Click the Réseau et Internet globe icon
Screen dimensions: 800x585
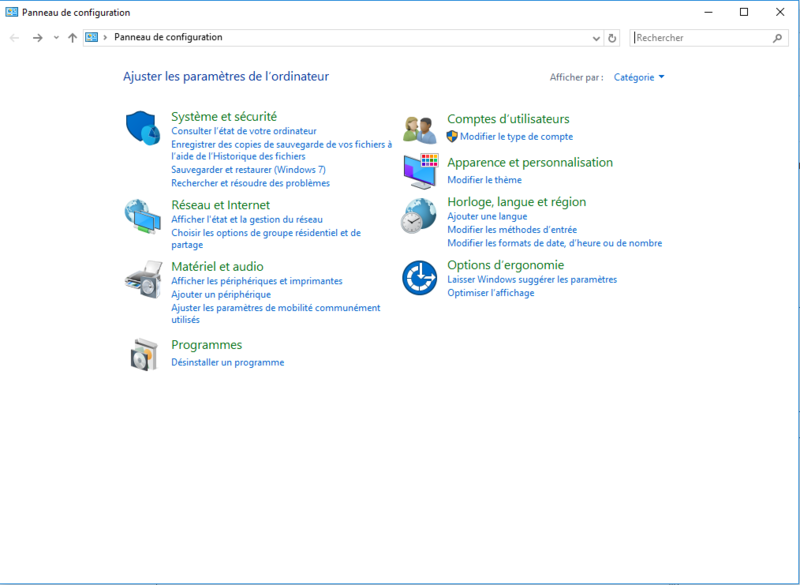click(142, 216)
